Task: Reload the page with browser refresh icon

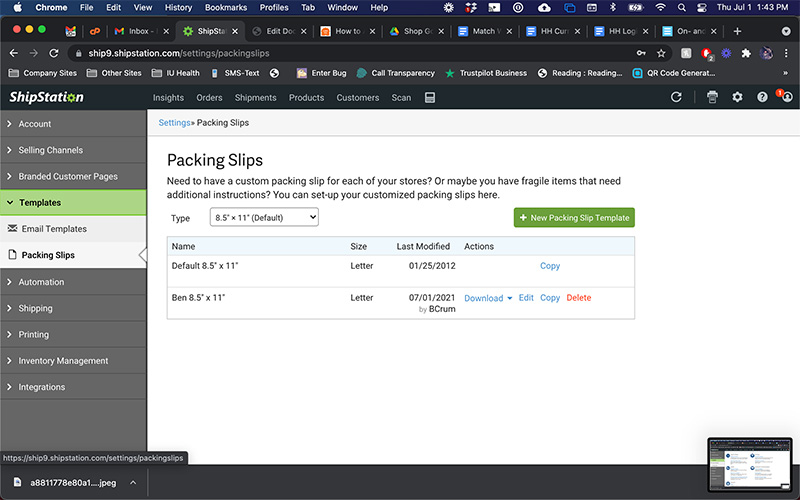Action: pyautogui.click(x=54, y=53)
